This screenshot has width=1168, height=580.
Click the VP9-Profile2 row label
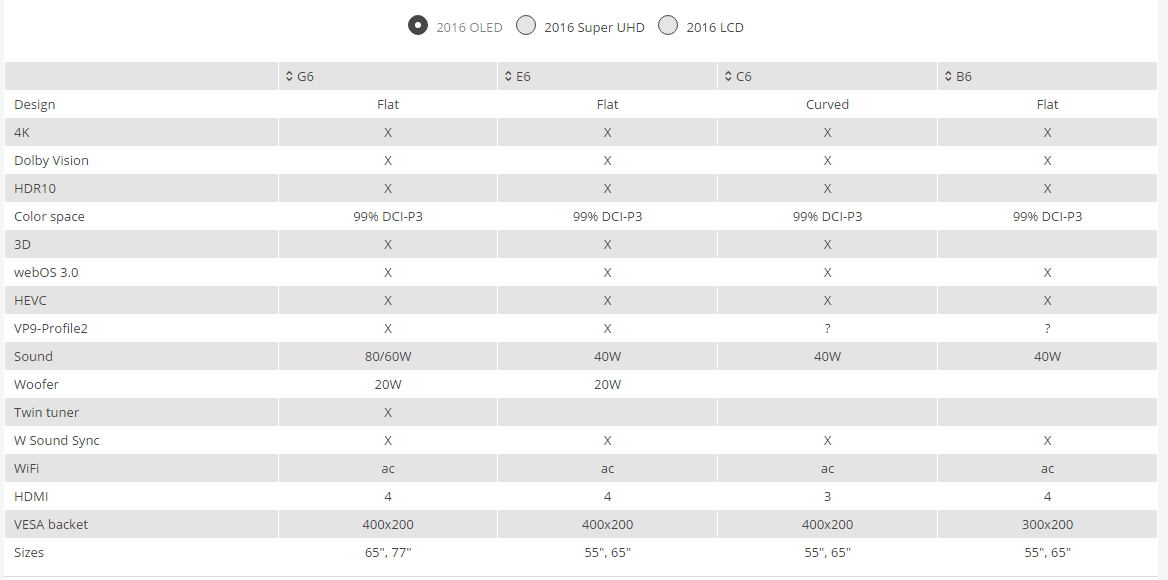click(51, 328)
